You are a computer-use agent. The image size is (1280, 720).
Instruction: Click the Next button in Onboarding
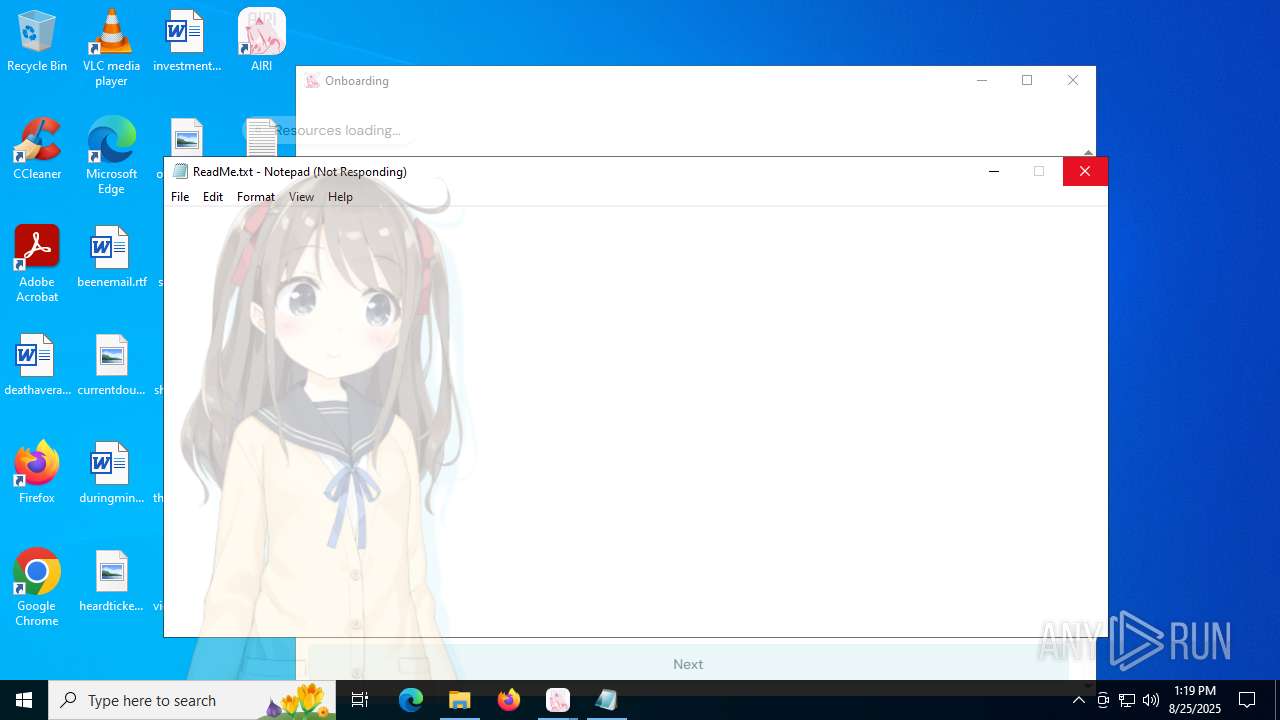[x=688, y=664]
